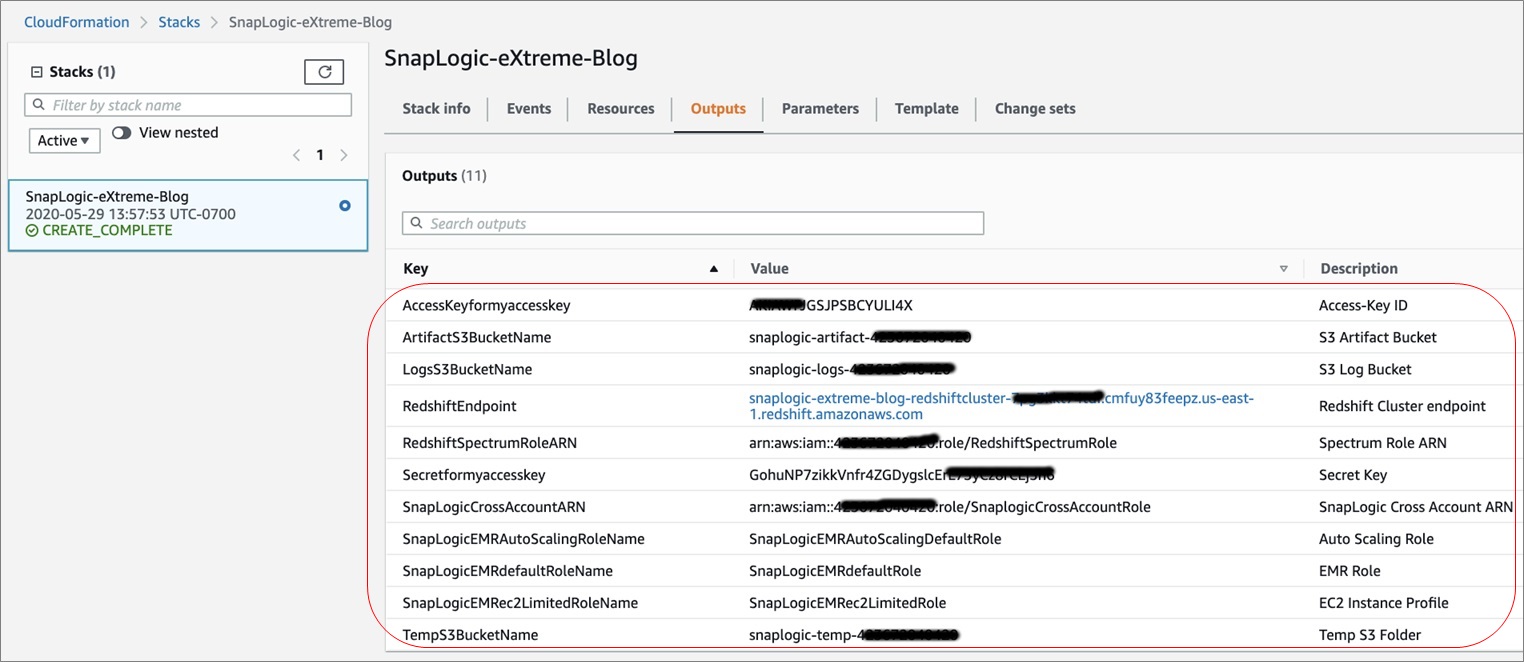The height and width of the screenshot is (662, 1524).
Task: Click the EC2 Instance Profile description
Action: [1384, 603]
